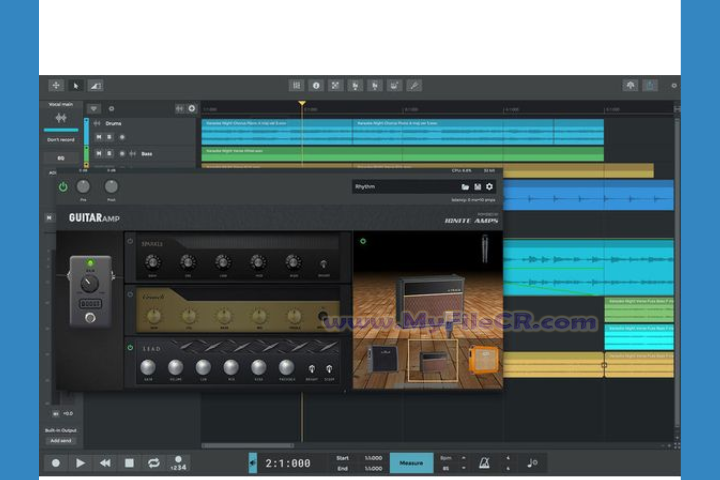720x480 pixels.
Task: Click the Drums track name
Action: click(113, 124)
